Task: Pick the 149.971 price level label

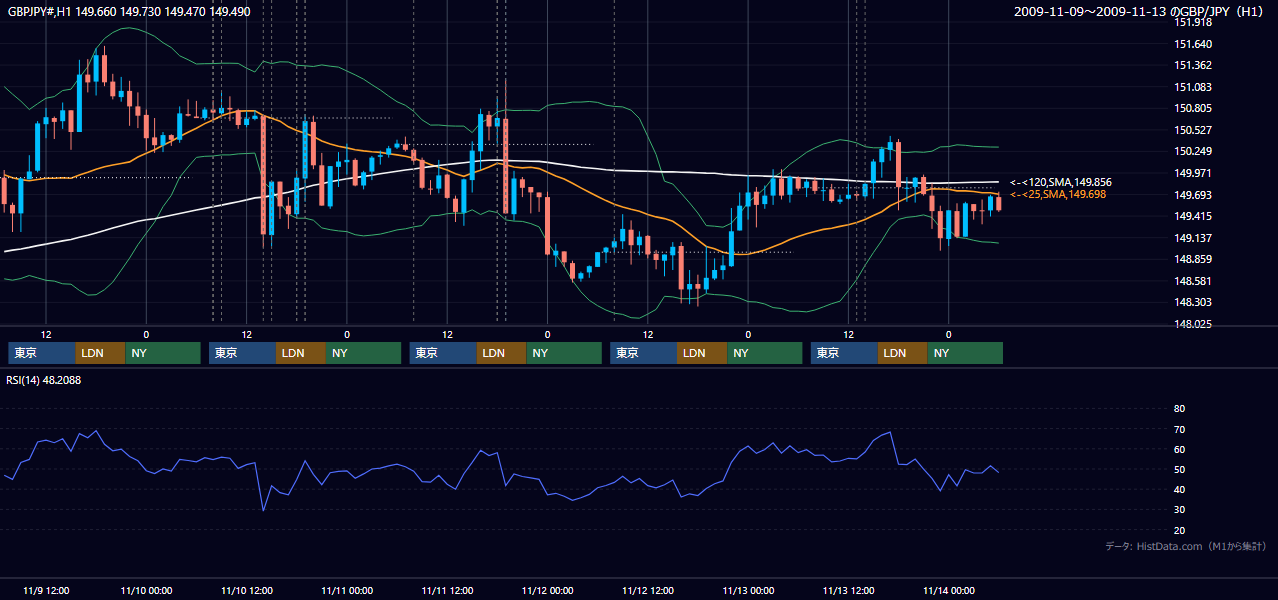Action: pyautogui.click(x=1193, y=173)
